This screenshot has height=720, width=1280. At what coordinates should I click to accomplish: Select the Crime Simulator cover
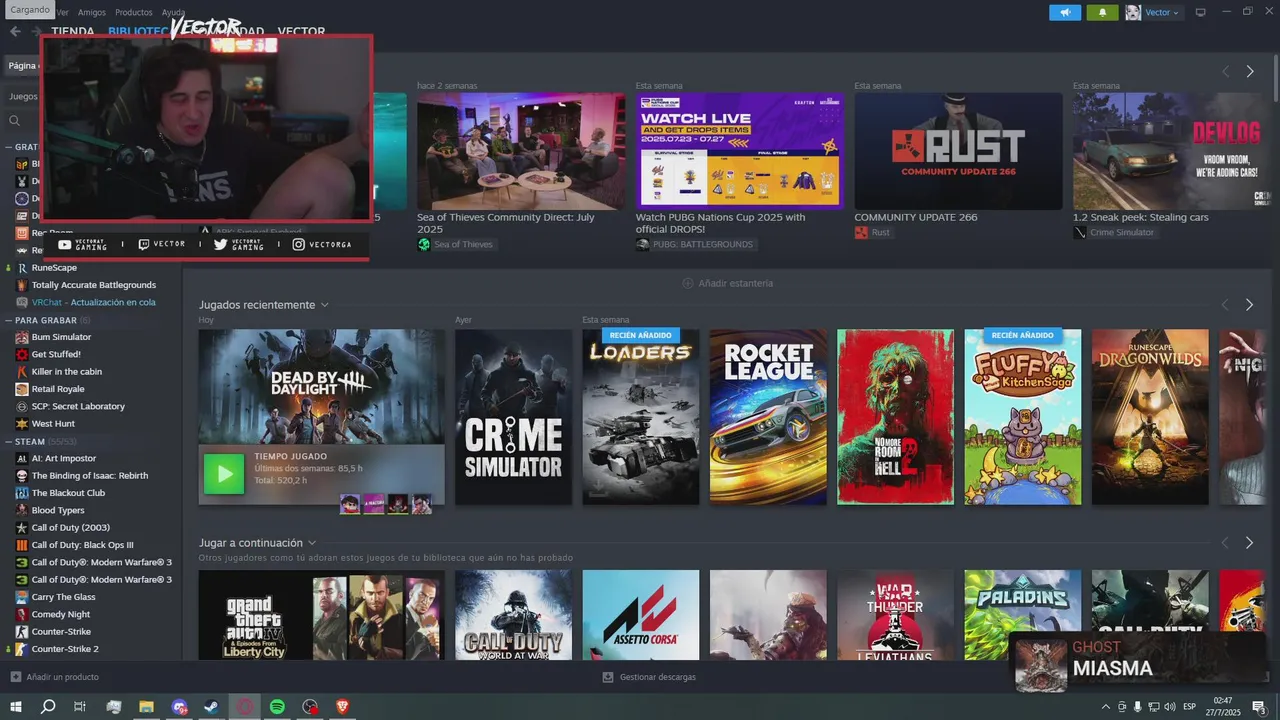(513, 417)
